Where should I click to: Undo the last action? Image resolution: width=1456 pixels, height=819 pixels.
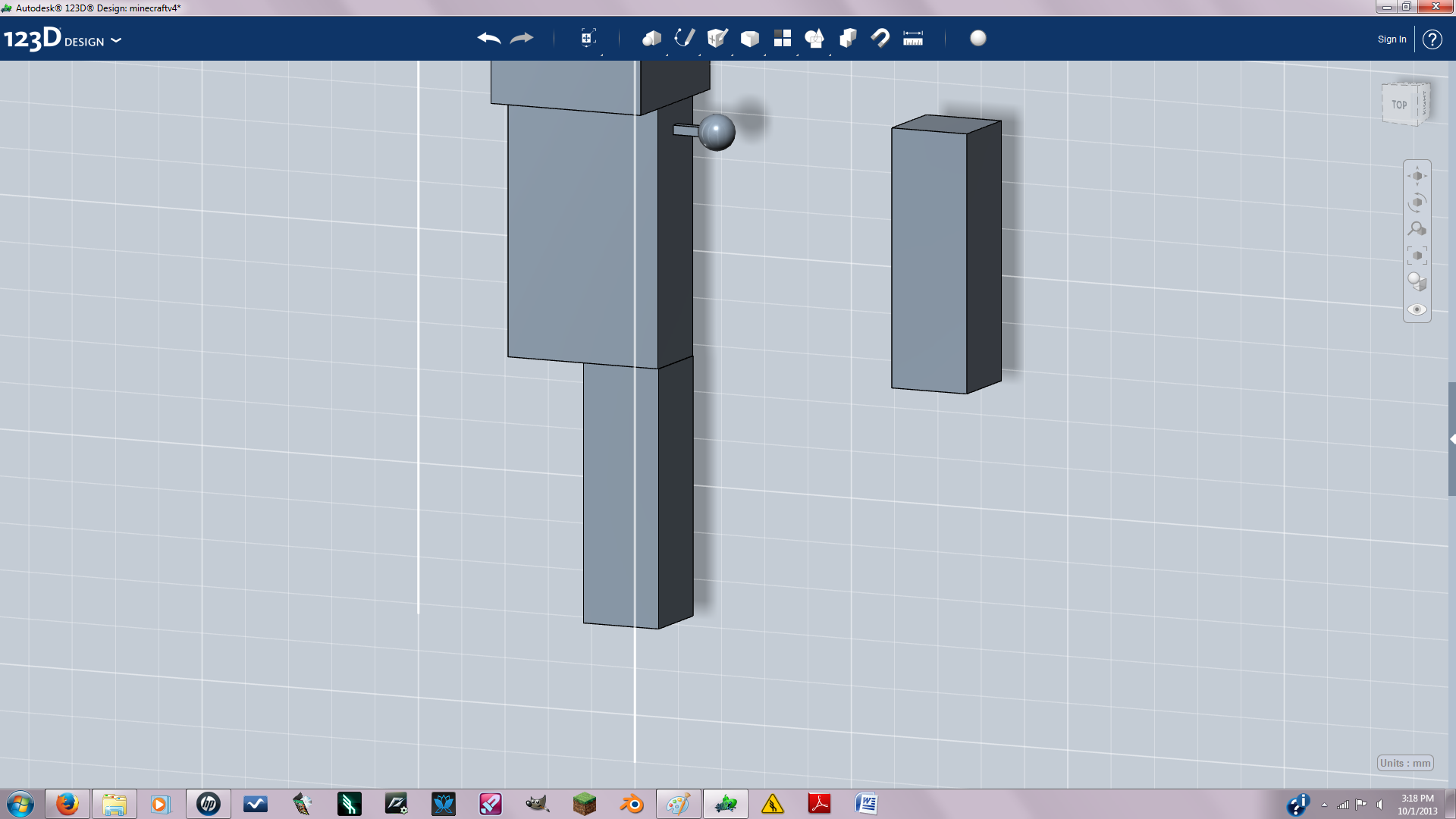point(489,38)
